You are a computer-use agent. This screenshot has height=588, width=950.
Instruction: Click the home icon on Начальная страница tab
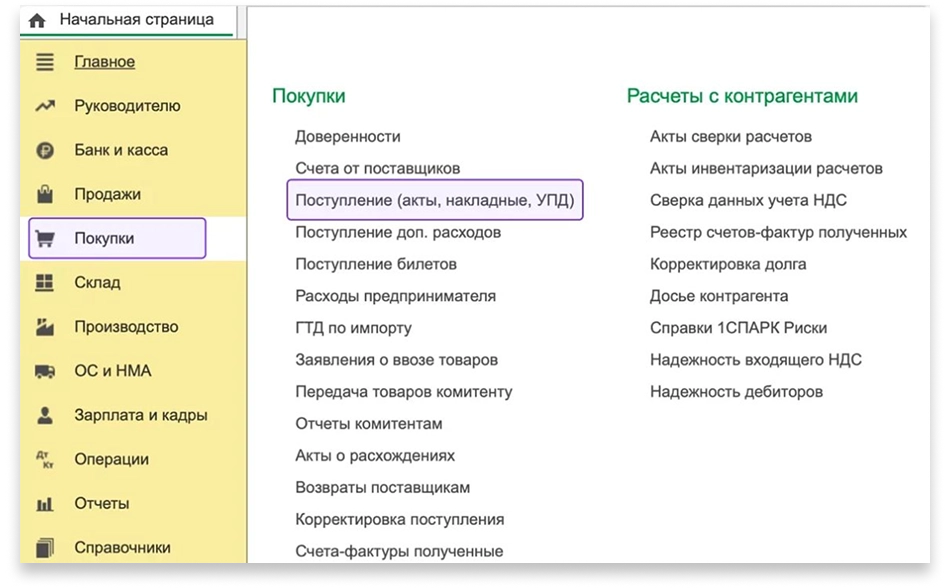click(37, 21)
